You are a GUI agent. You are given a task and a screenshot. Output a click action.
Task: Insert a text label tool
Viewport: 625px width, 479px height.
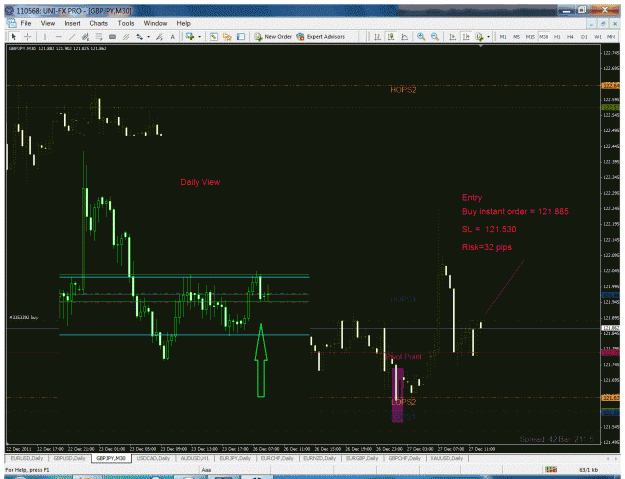click(112, 37)
